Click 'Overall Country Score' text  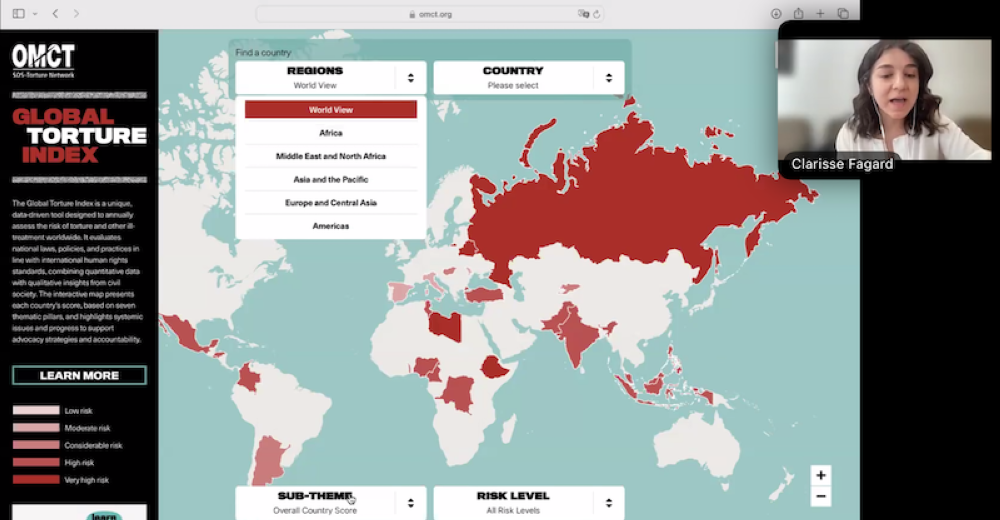pyautogui.click(x=315, y=510)
